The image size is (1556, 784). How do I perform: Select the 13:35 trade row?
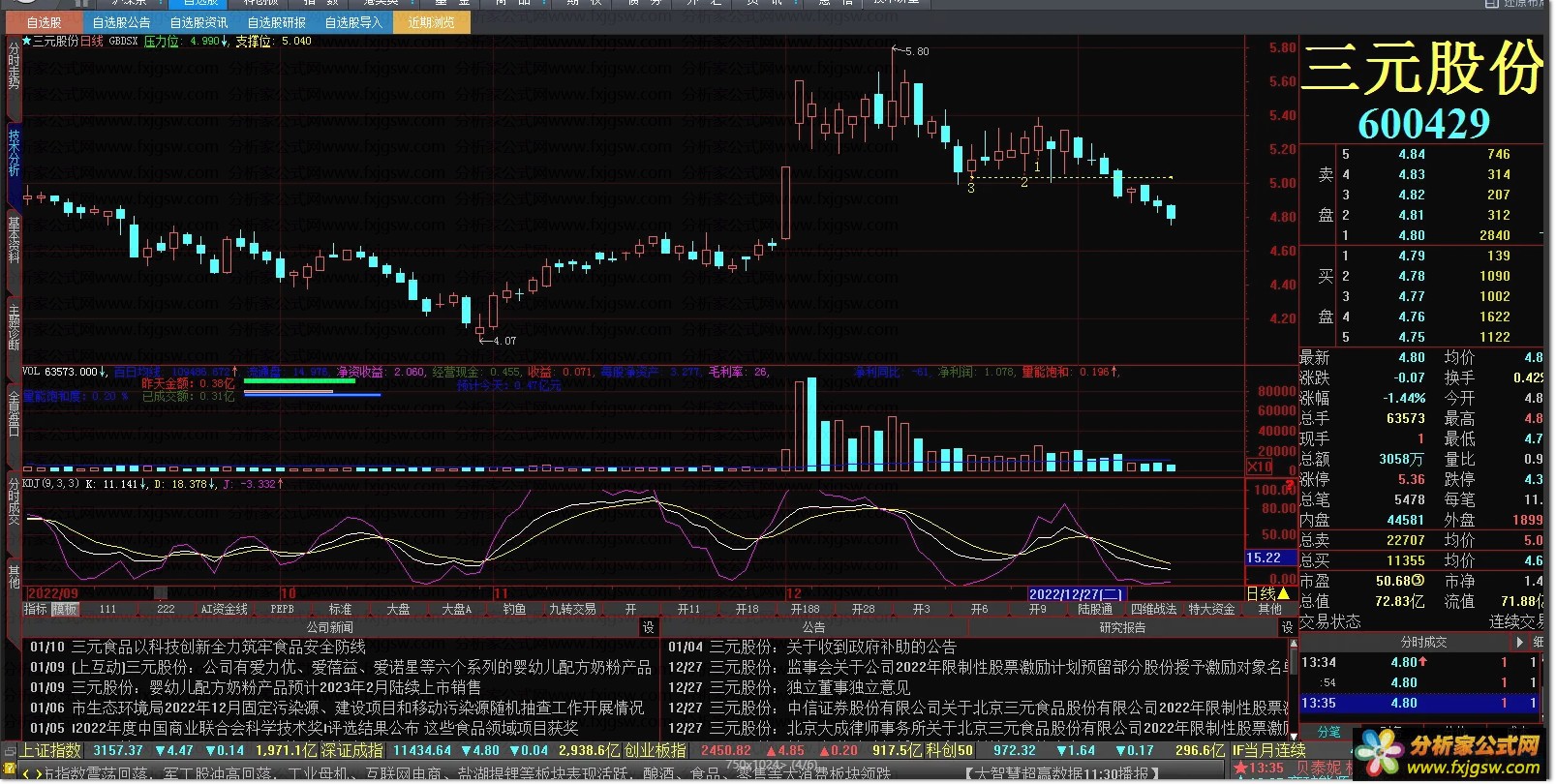click(1421, 704)
